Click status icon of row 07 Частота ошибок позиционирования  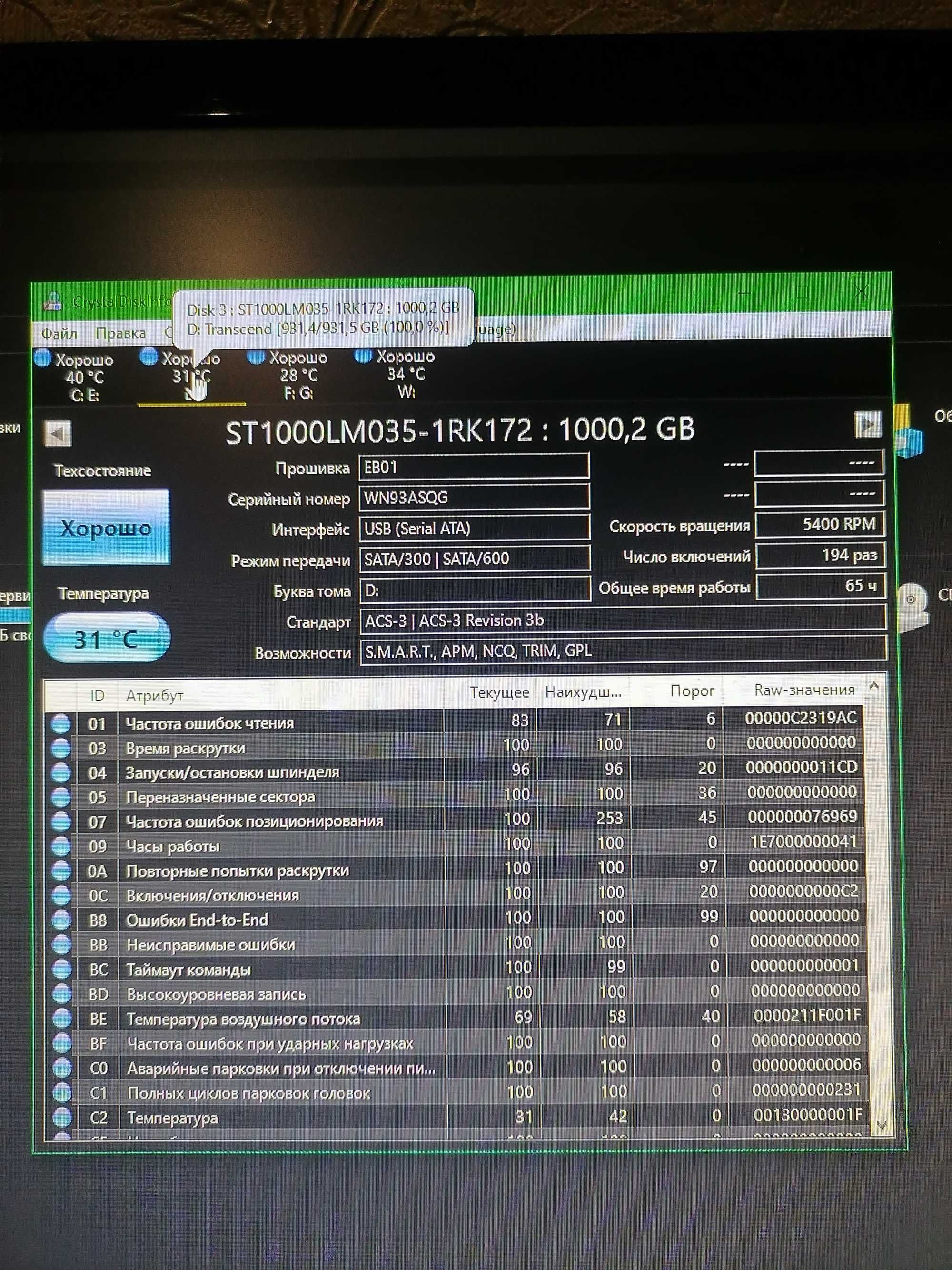tap(61, 821)
